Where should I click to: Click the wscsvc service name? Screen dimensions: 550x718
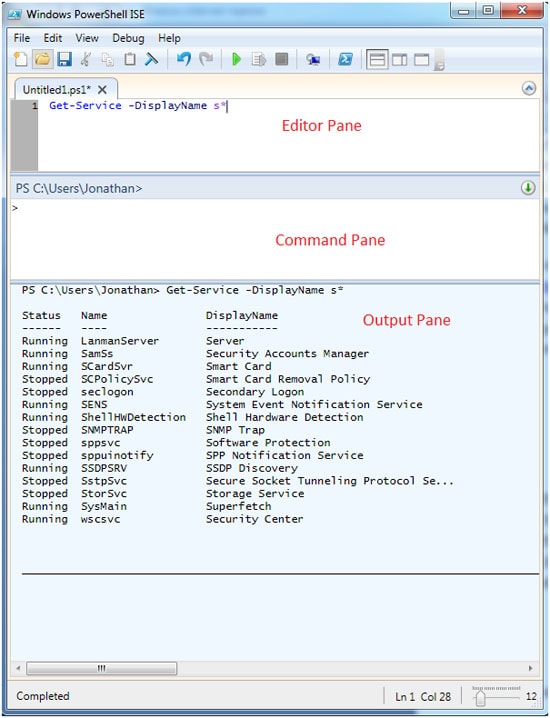[x=100, y=520]
